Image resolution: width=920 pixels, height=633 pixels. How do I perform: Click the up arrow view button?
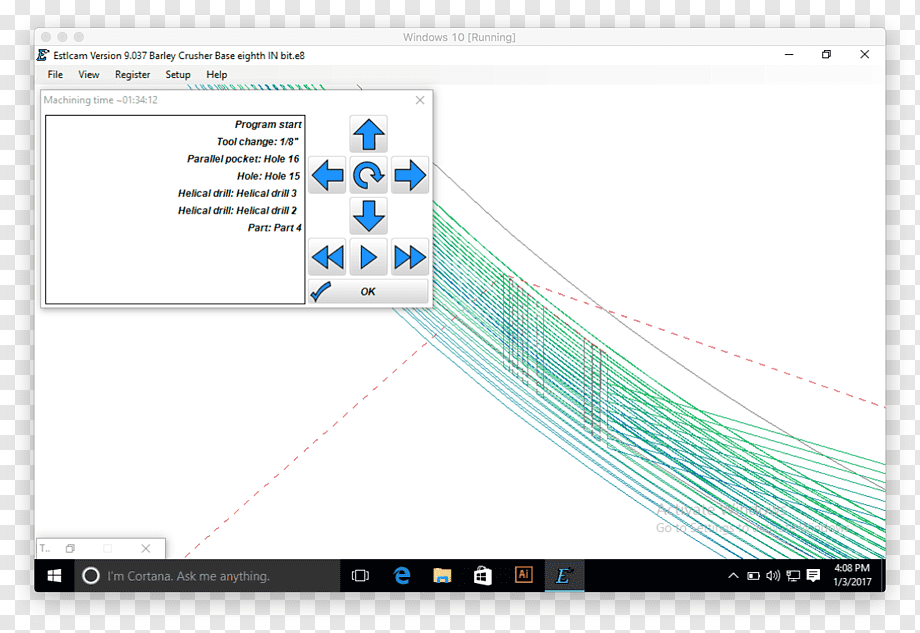368,134
